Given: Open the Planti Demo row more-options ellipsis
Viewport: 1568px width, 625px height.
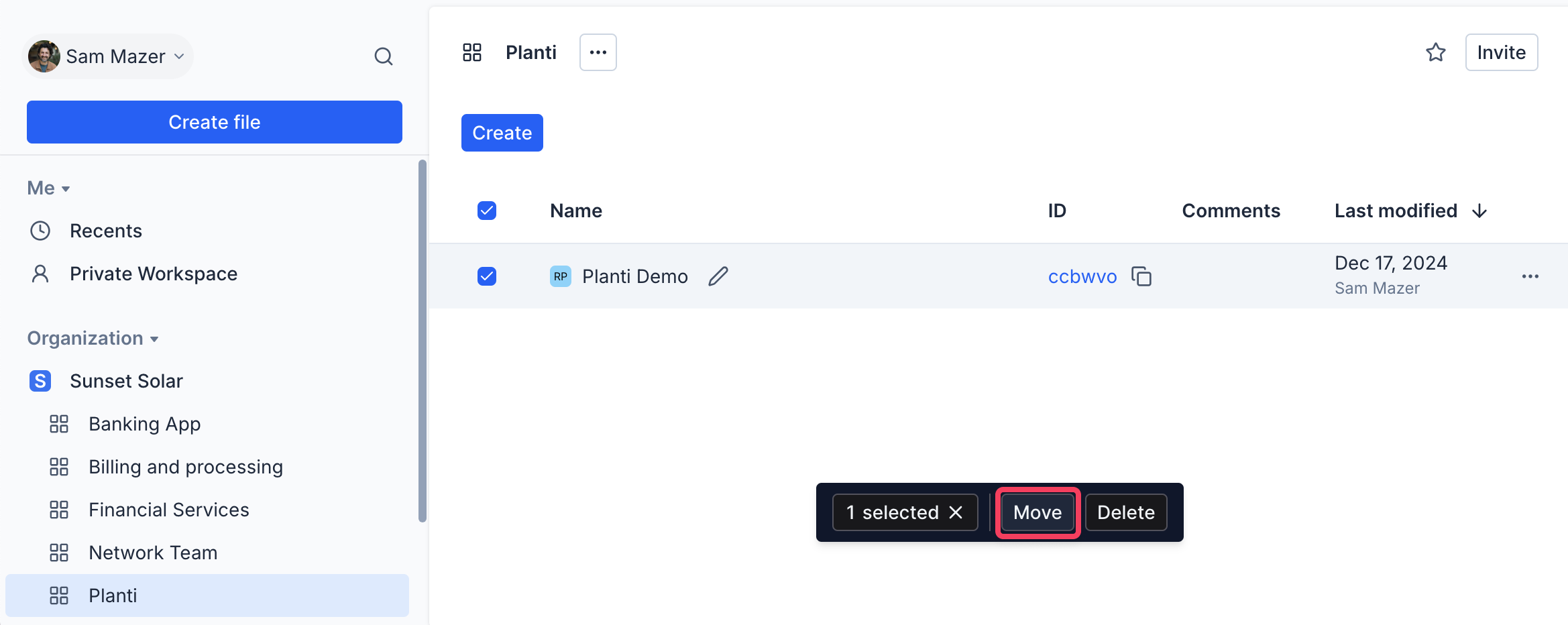Looking at the screenshot, I should [x=1530, y=276].
